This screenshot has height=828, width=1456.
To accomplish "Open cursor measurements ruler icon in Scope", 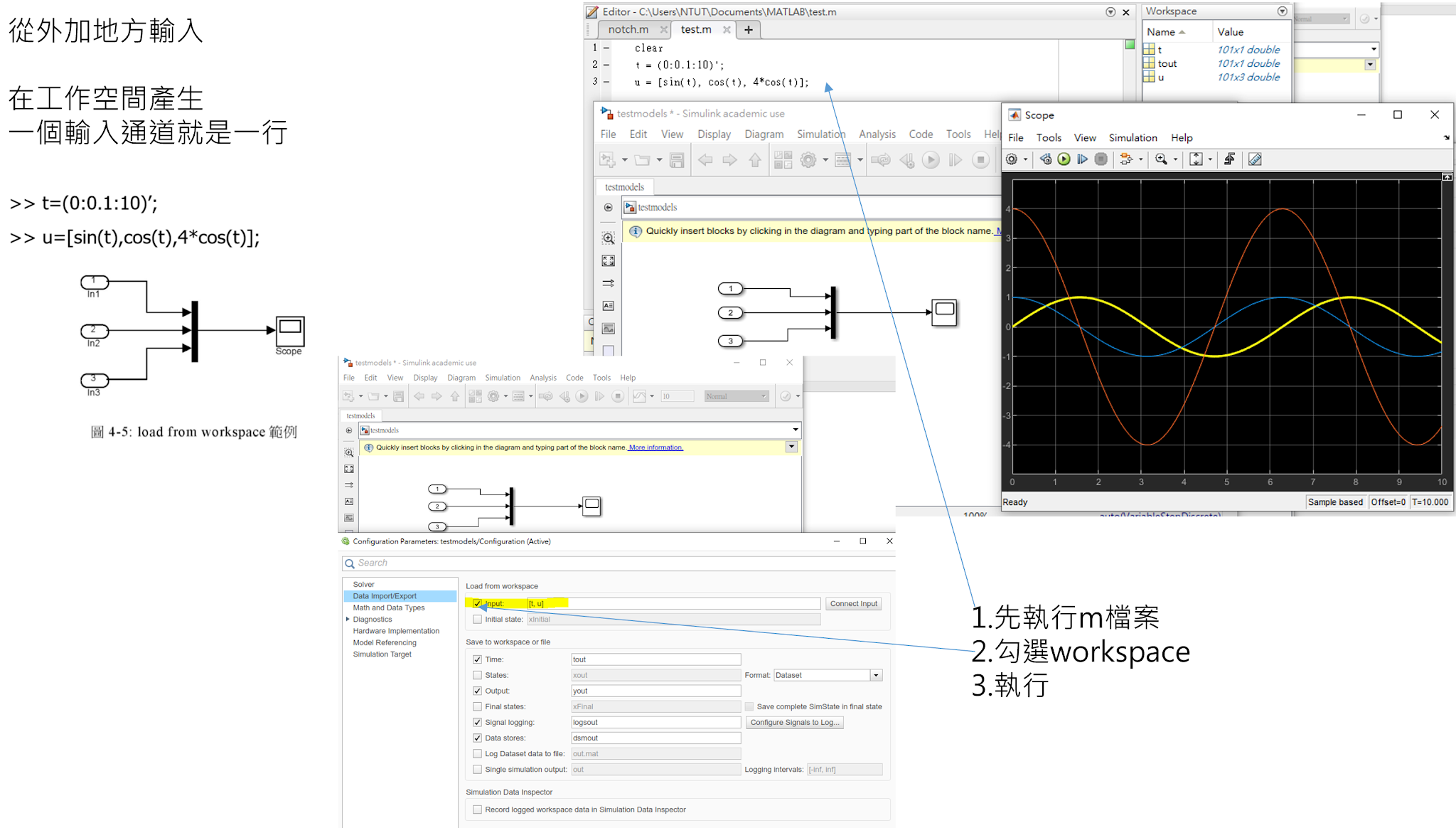I will (1255, 159).
